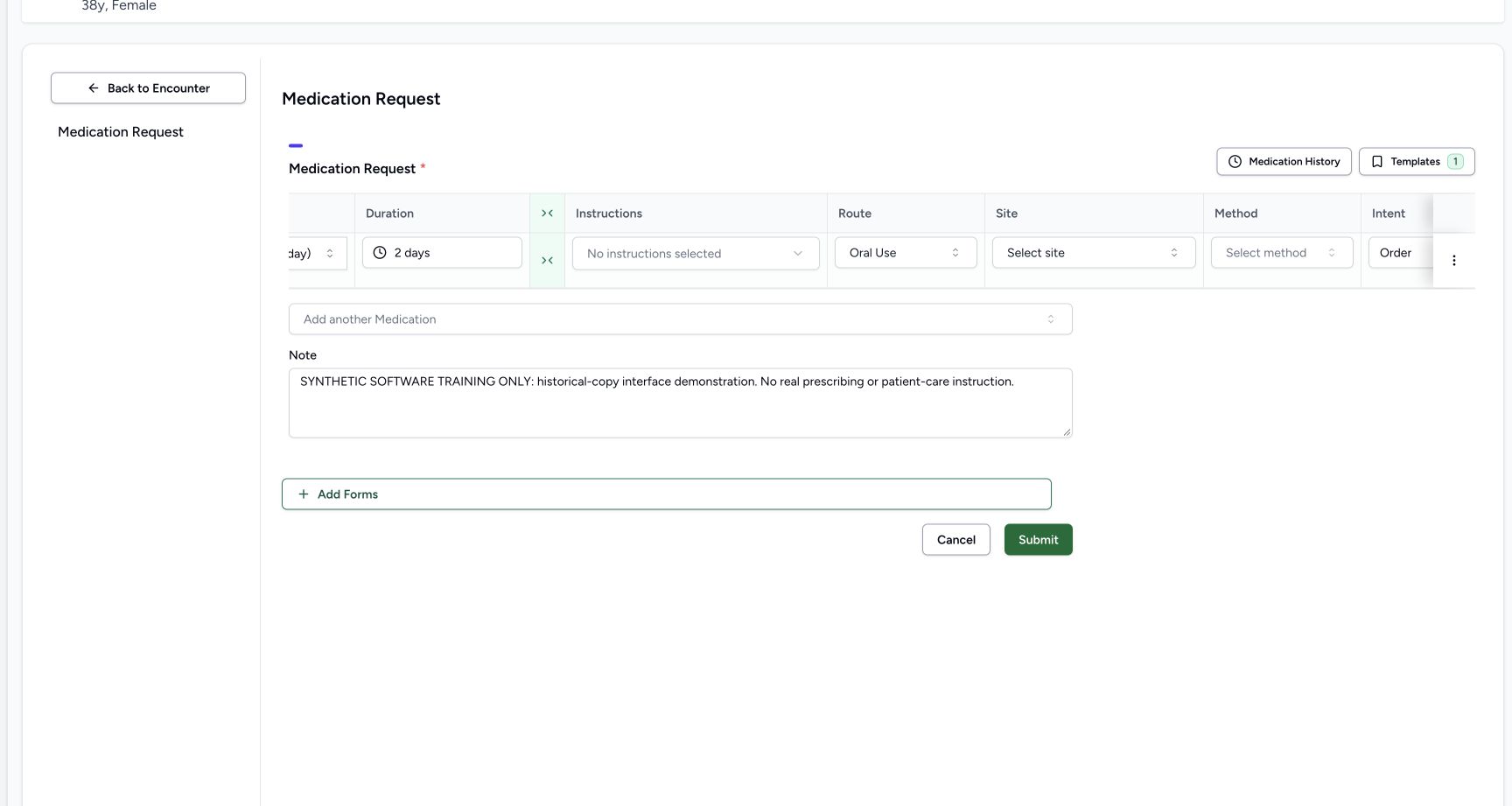Screen dimensions: 1512x806
Task: Open the Intent dropdown showing Order
Action: (1400, 253)
